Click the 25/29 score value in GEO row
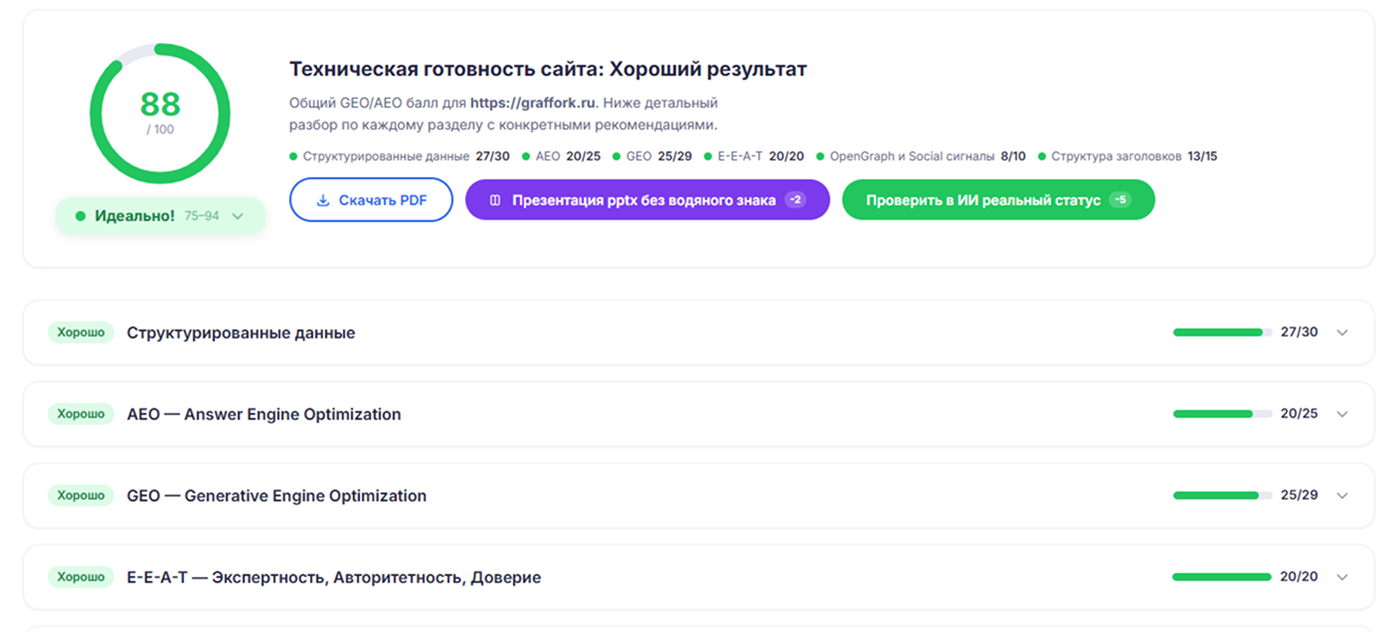Viewport: 1397px width, 632px height. [1299, 496]
